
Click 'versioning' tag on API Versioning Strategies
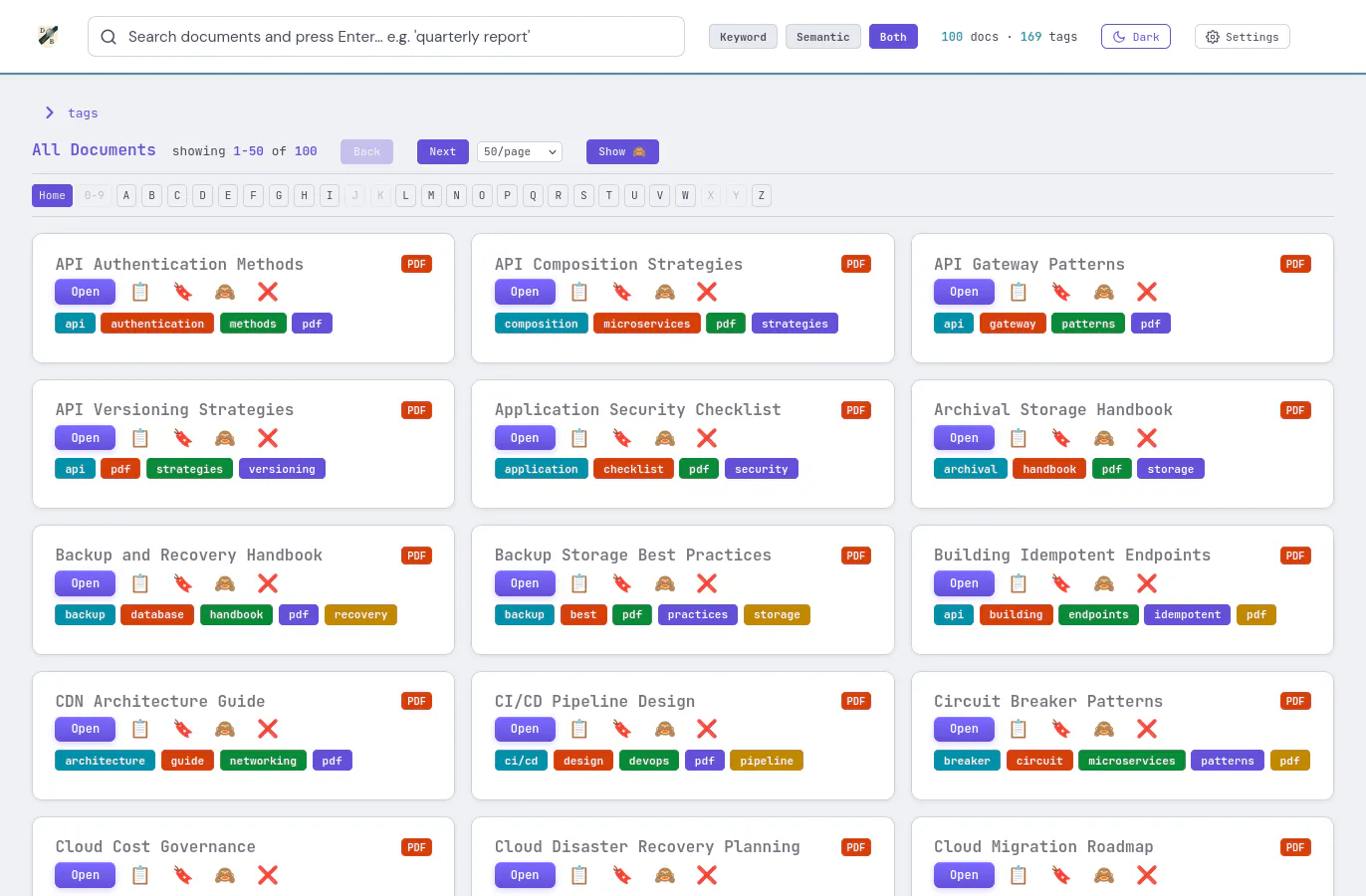(282, 469)
